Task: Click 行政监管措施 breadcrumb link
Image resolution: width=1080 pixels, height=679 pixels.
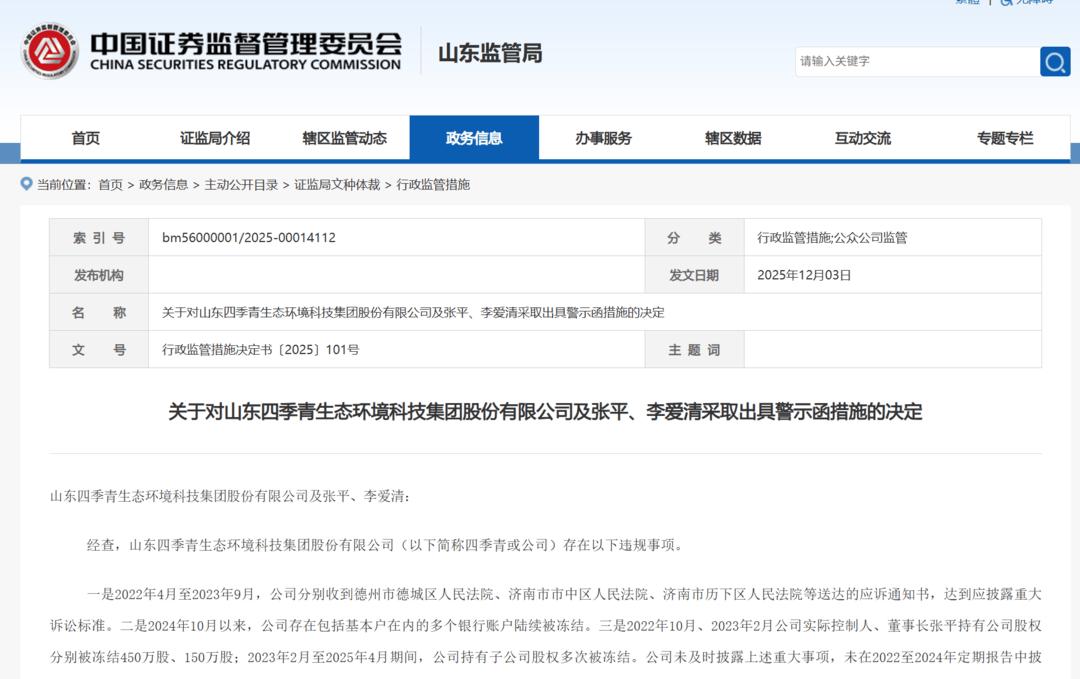Action: [x=433, y=185]
